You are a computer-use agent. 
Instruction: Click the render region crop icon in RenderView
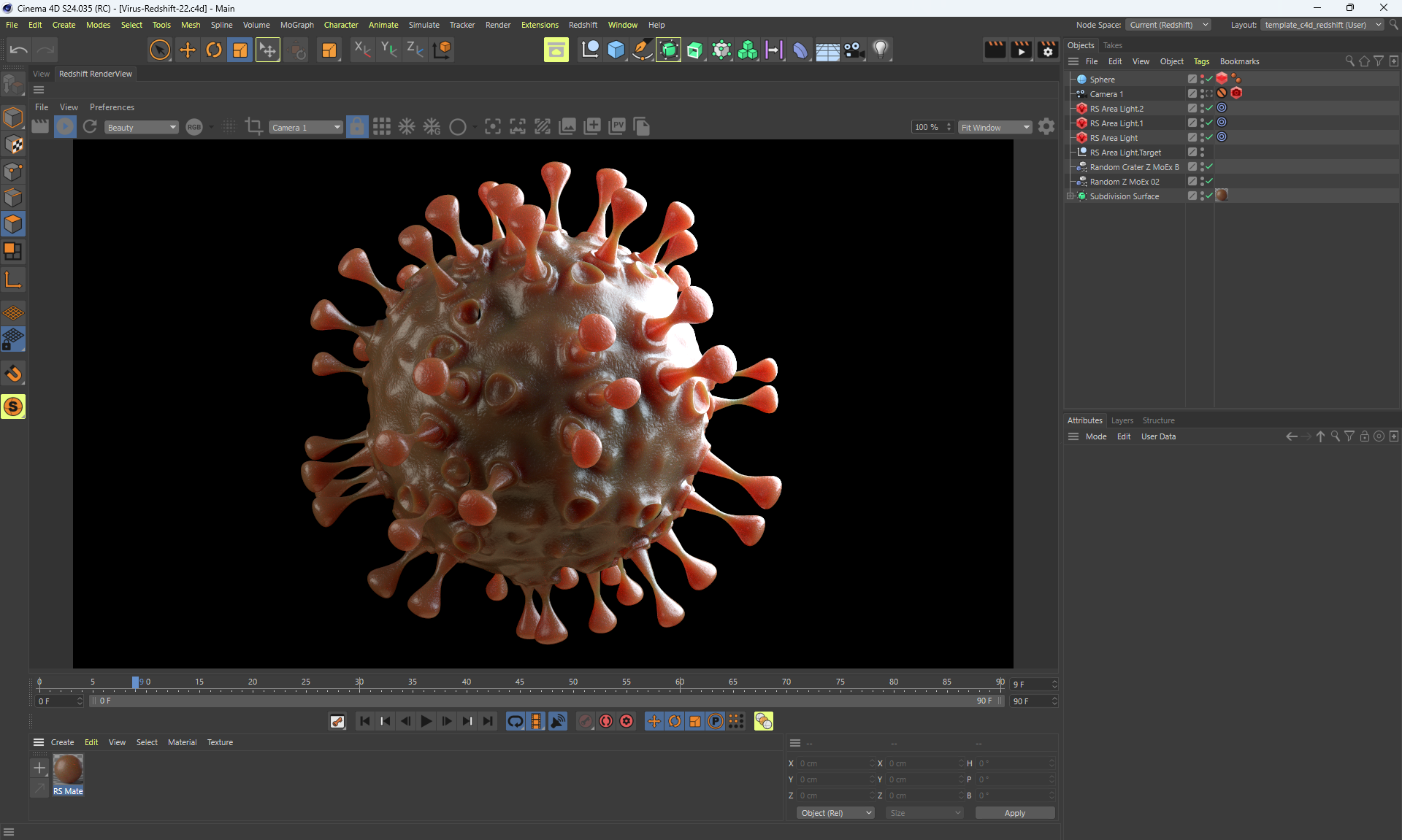[254, 126]
